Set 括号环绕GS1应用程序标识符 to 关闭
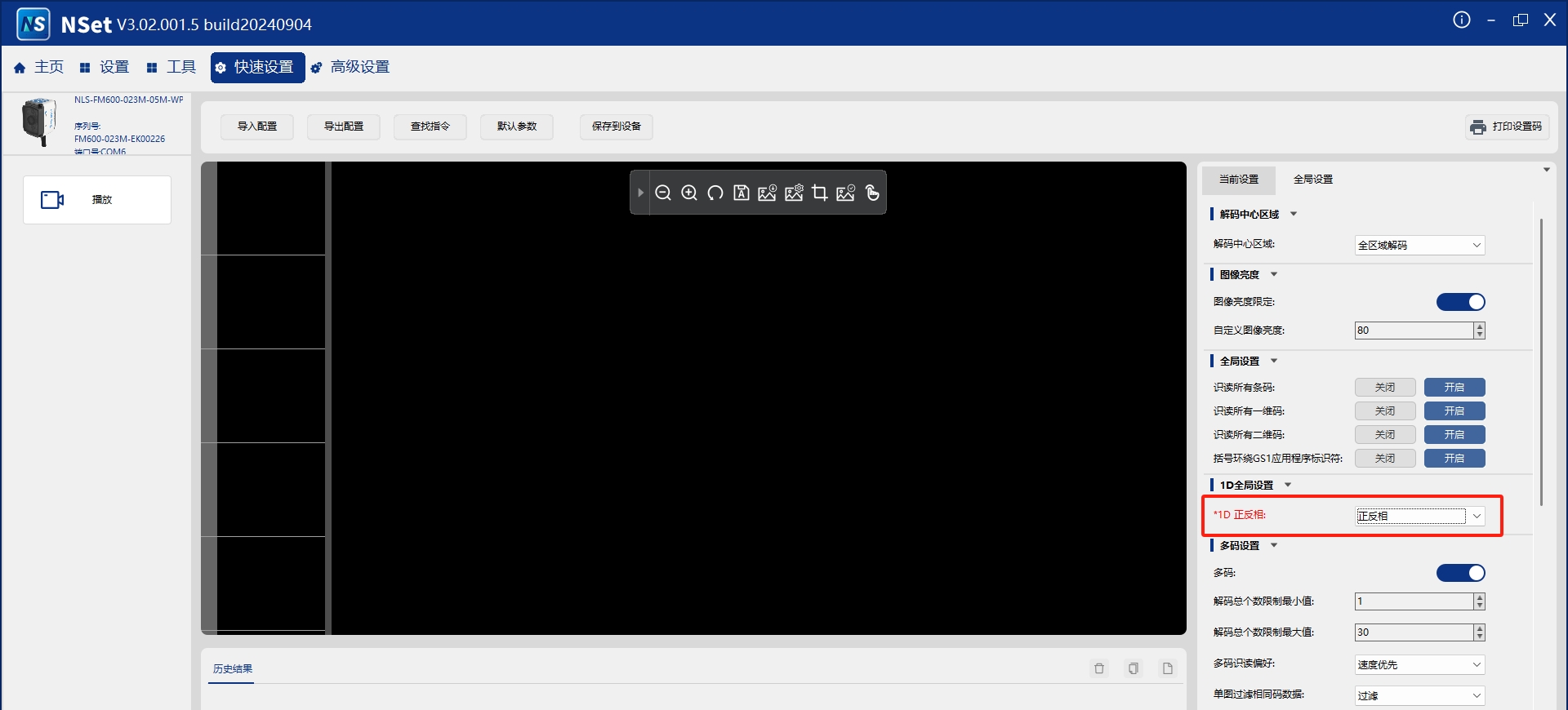 point(1385,459)
